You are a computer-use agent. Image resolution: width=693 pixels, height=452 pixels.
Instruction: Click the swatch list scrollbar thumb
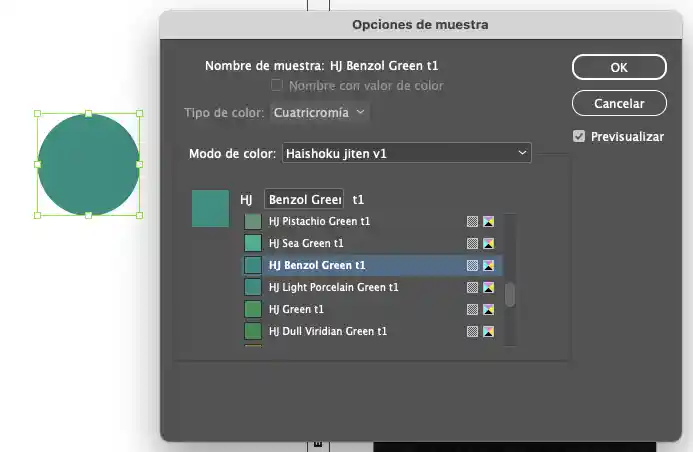510,294
